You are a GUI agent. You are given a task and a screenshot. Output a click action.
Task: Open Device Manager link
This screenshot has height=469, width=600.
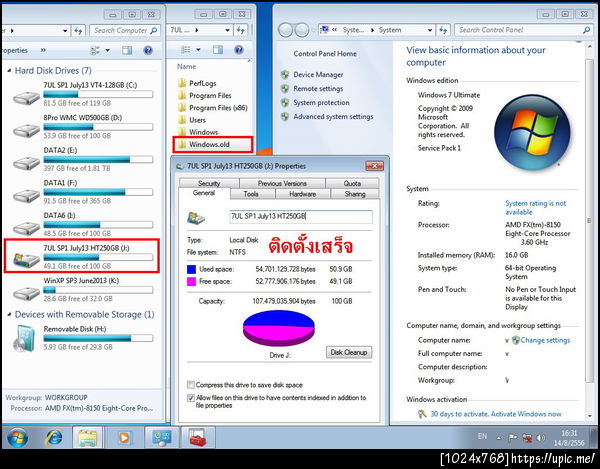318,75
